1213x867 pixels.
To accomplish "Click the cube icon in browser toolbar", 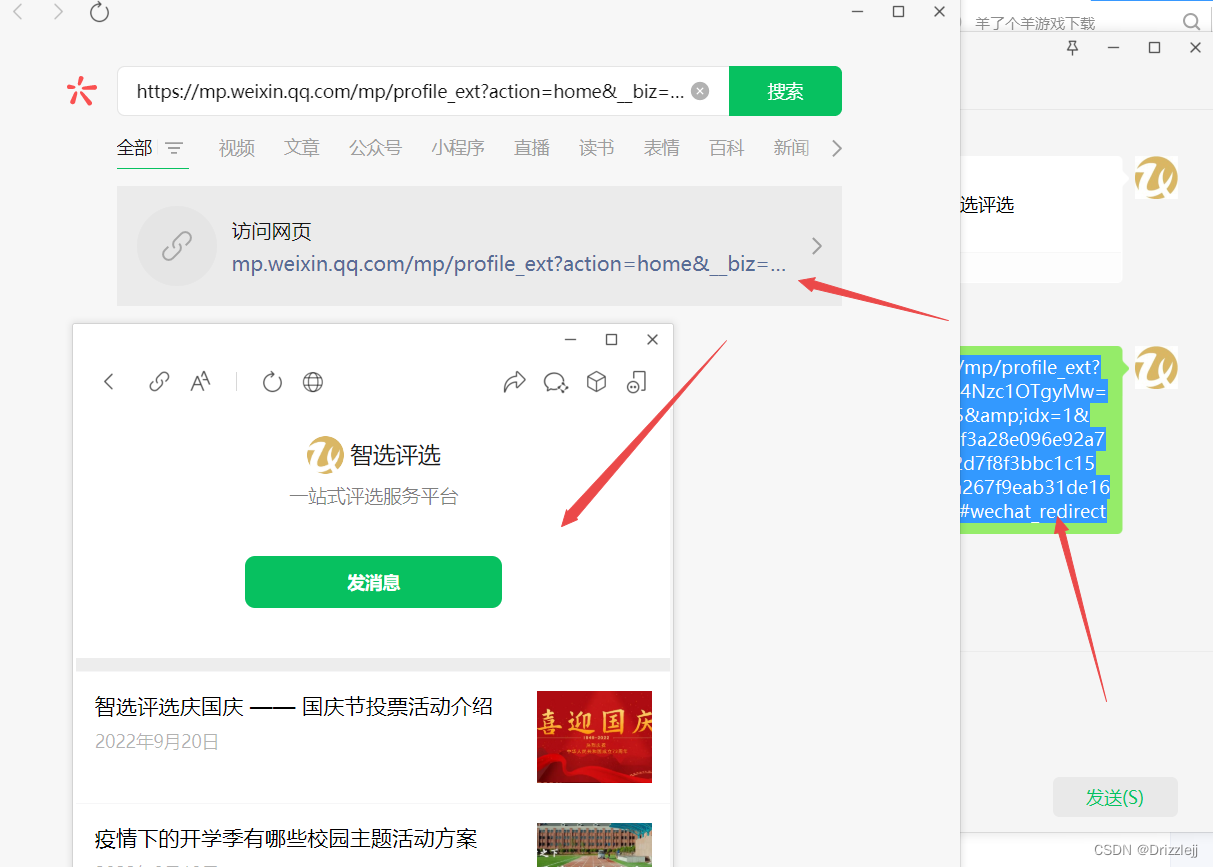I will 597,382.
